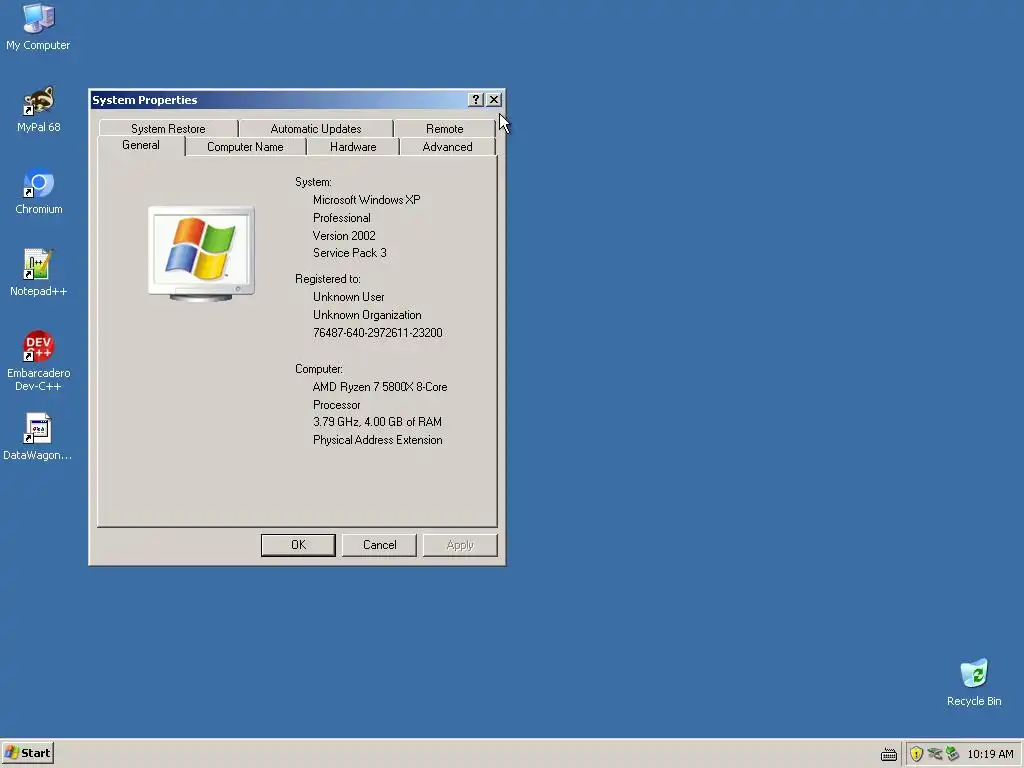Switch to the Computer Name tab

click(246, 147)
